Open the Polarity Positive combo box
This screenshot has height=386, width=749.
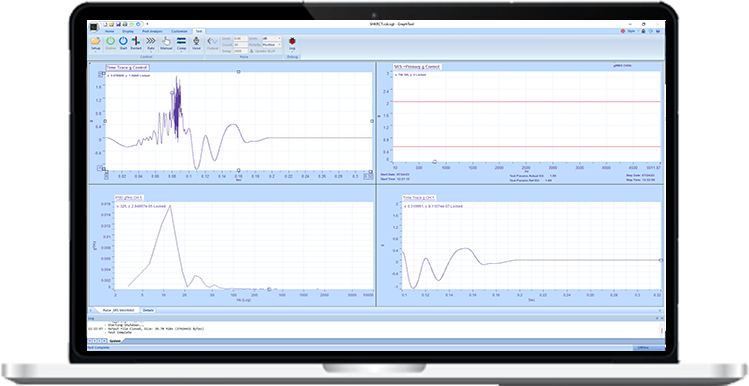272,44
